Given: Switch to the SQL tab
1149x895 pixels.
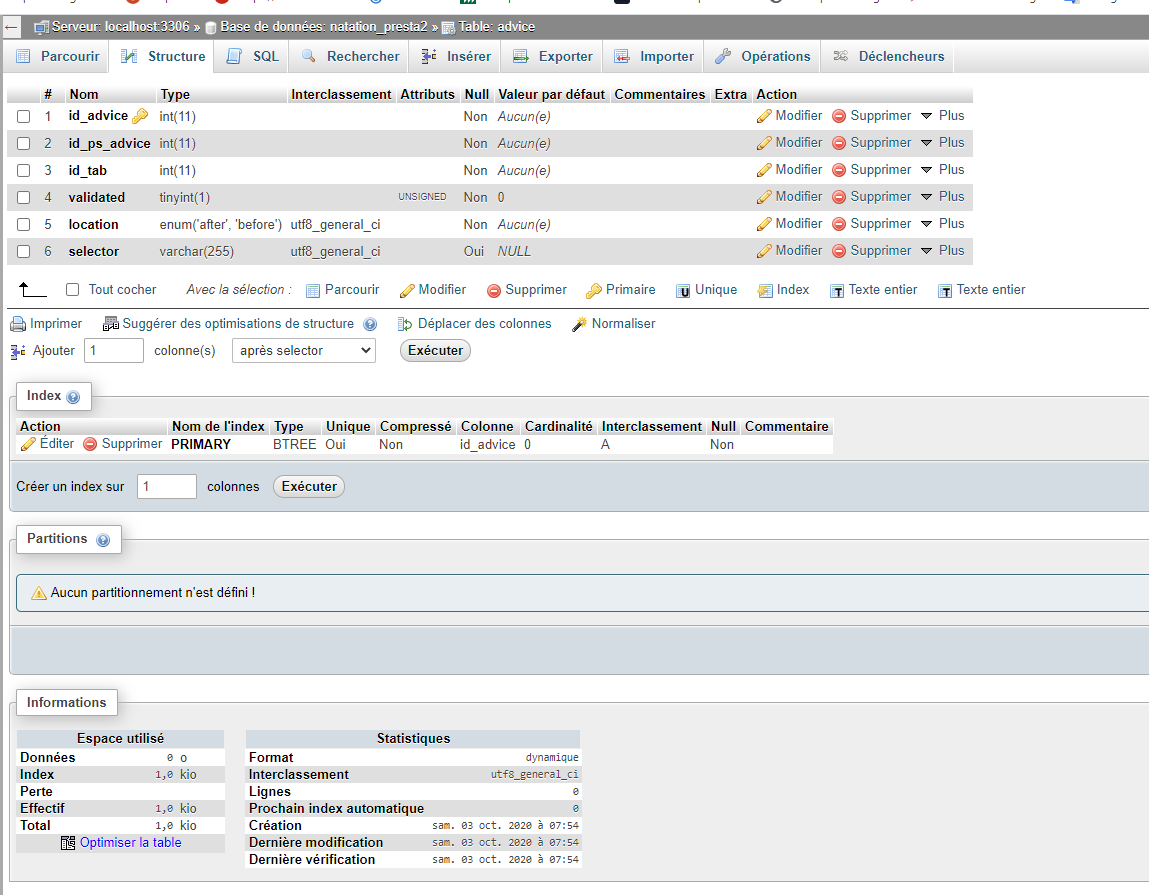Looking at the screenshot, I should (x=253, y=56).
